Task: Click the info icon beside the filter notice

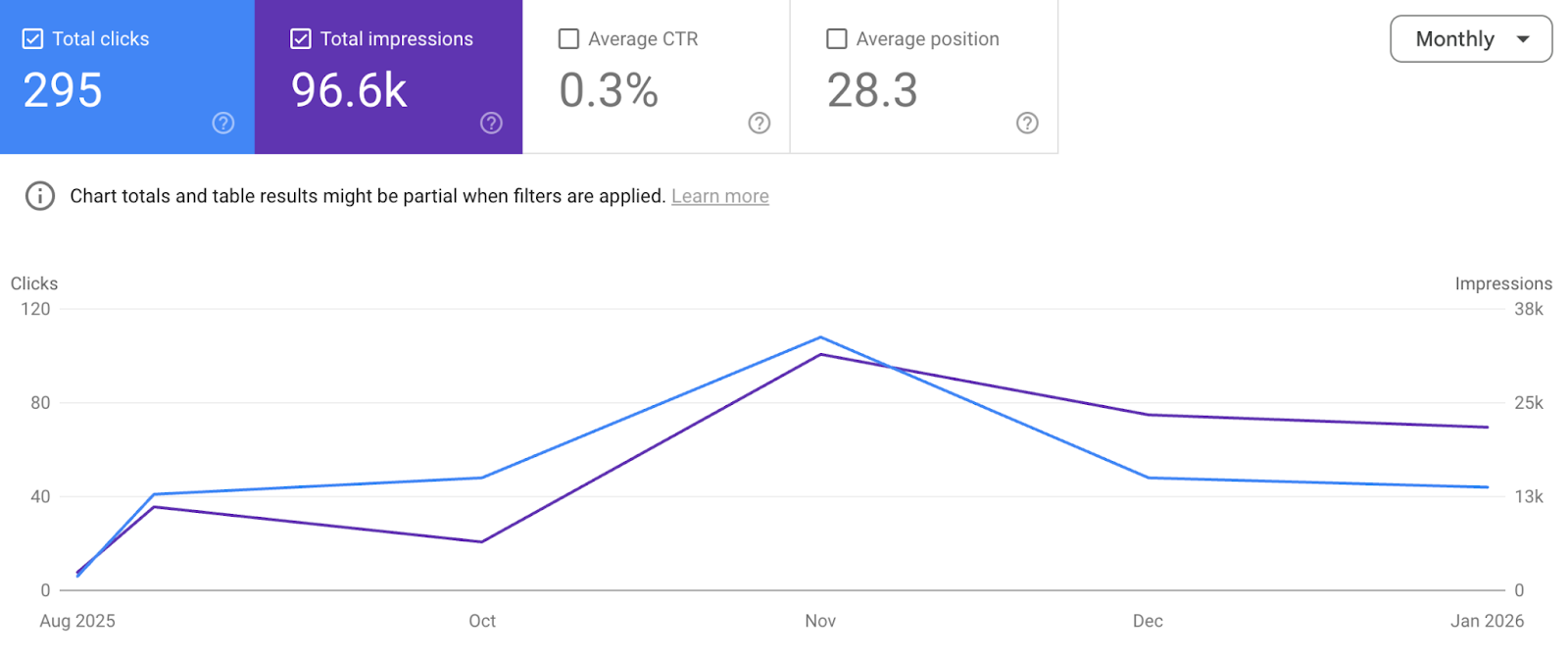Action: 38,196
